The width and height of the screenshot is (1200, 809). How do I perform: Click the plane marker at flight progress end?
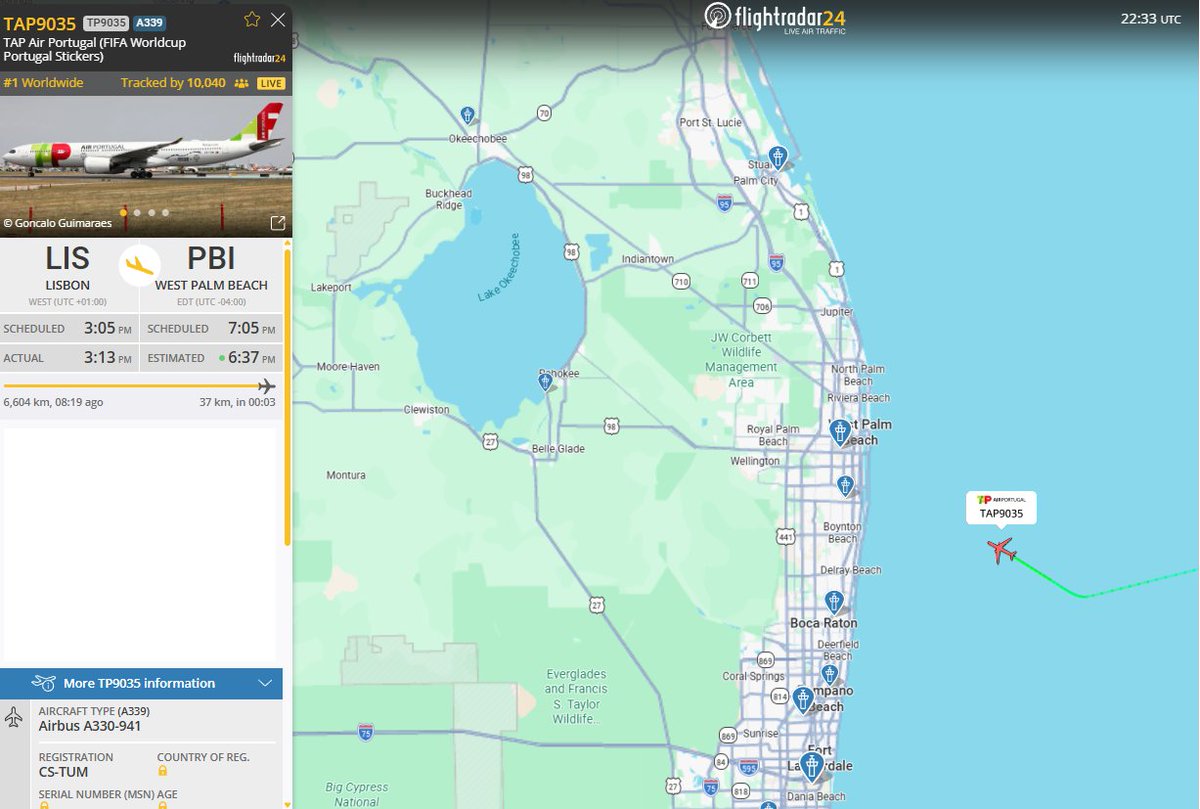(266, 386)
